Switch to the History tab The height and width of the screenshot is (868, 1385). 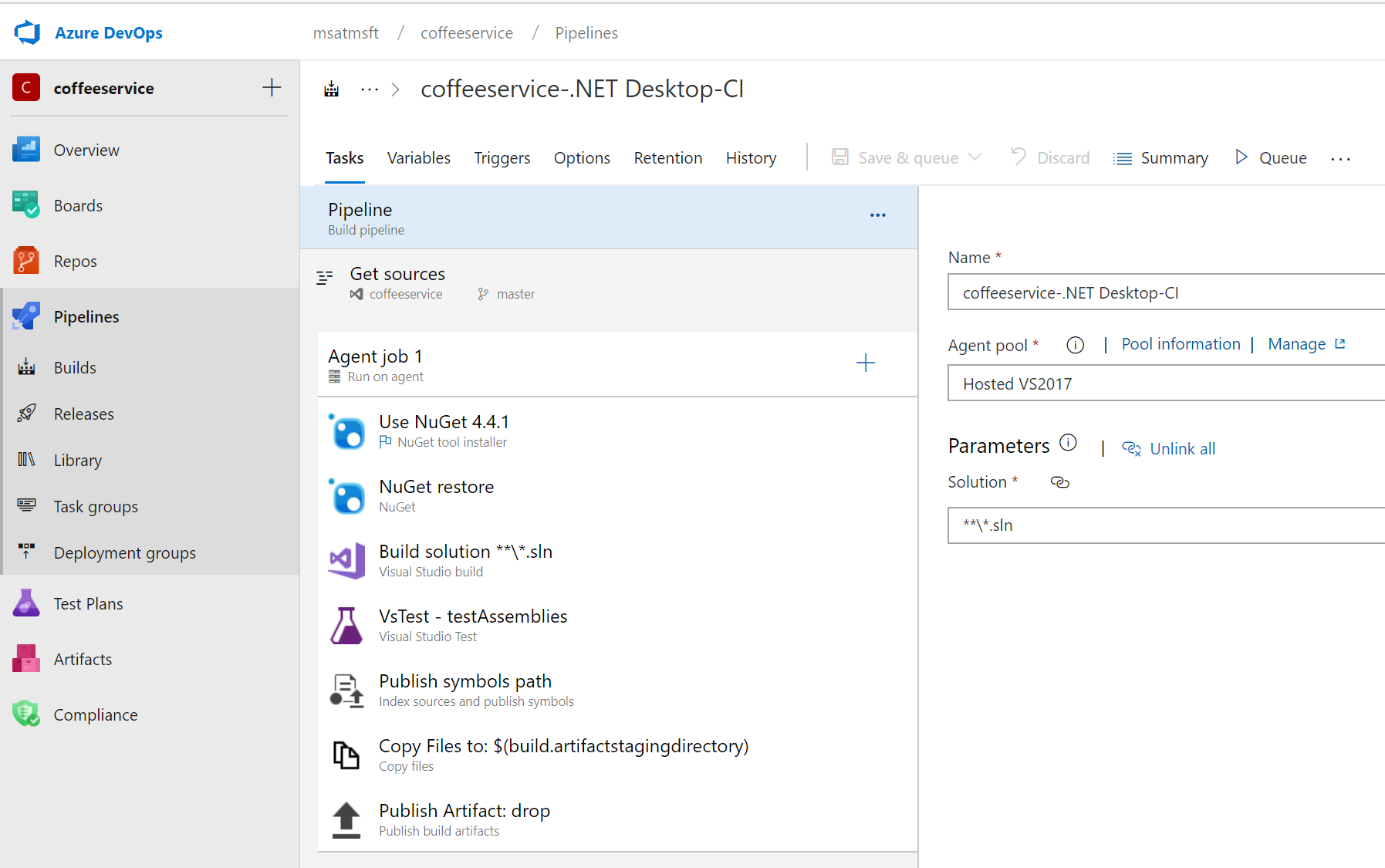click(751, 158)
